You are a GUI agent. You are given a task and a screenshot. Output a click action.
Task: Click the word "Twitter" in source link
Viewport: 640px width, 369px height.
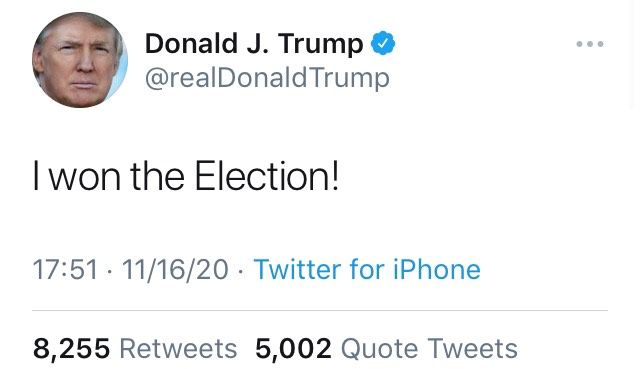click(x=298, y=270)
